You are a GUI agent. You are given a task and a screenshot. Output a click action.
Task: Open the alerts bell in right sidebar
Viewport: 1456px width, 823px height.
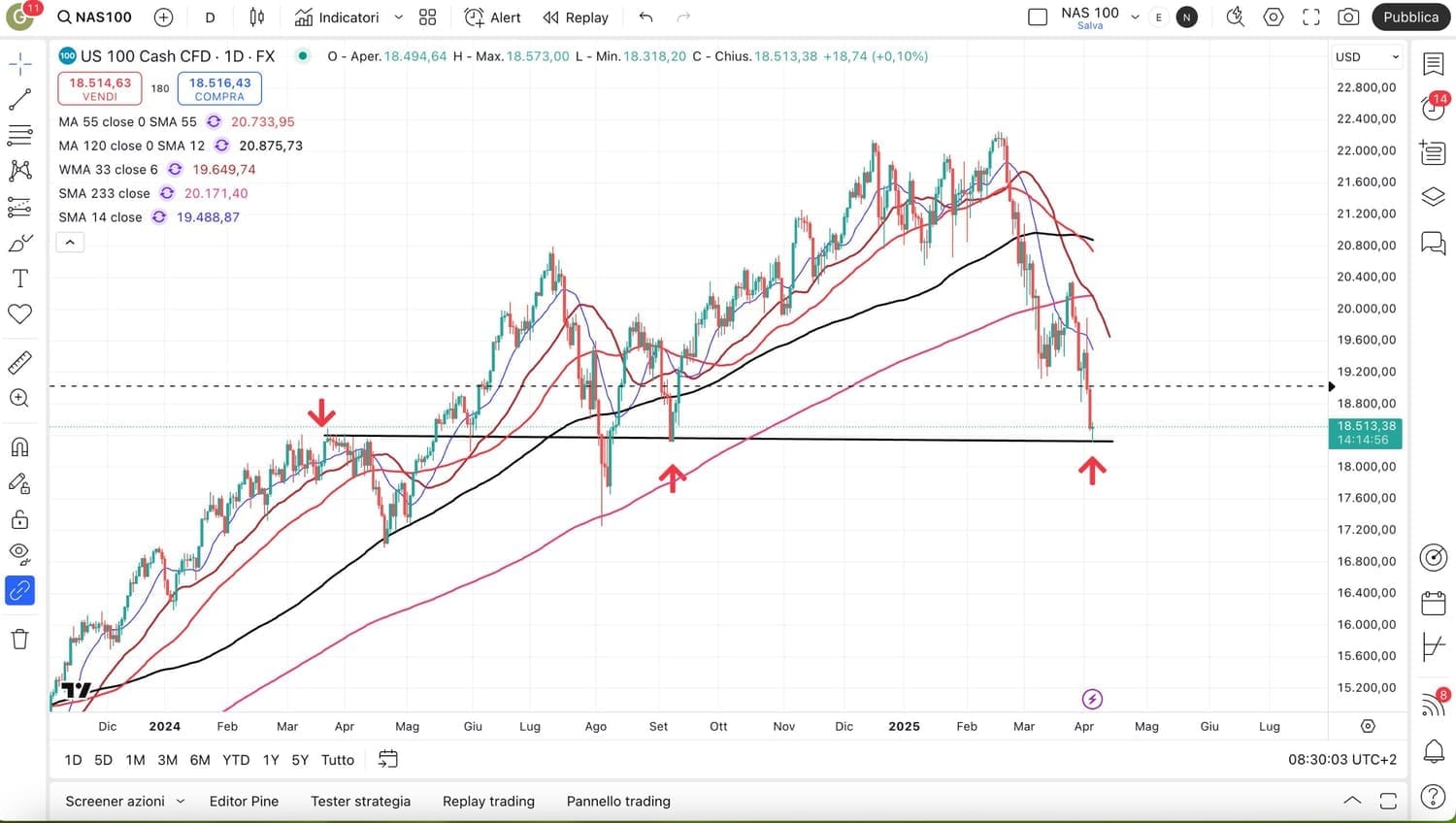1433,750
